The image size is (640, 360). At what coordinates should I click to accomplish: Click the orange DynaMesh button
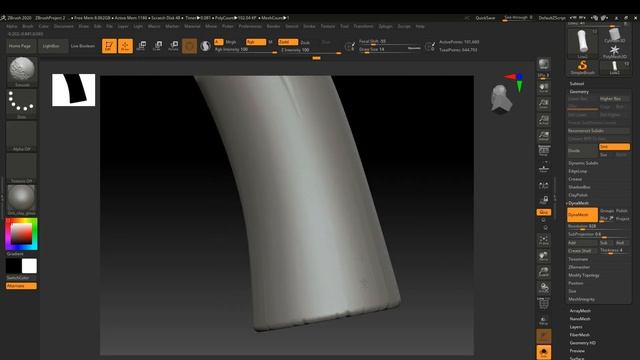(582, 215)
